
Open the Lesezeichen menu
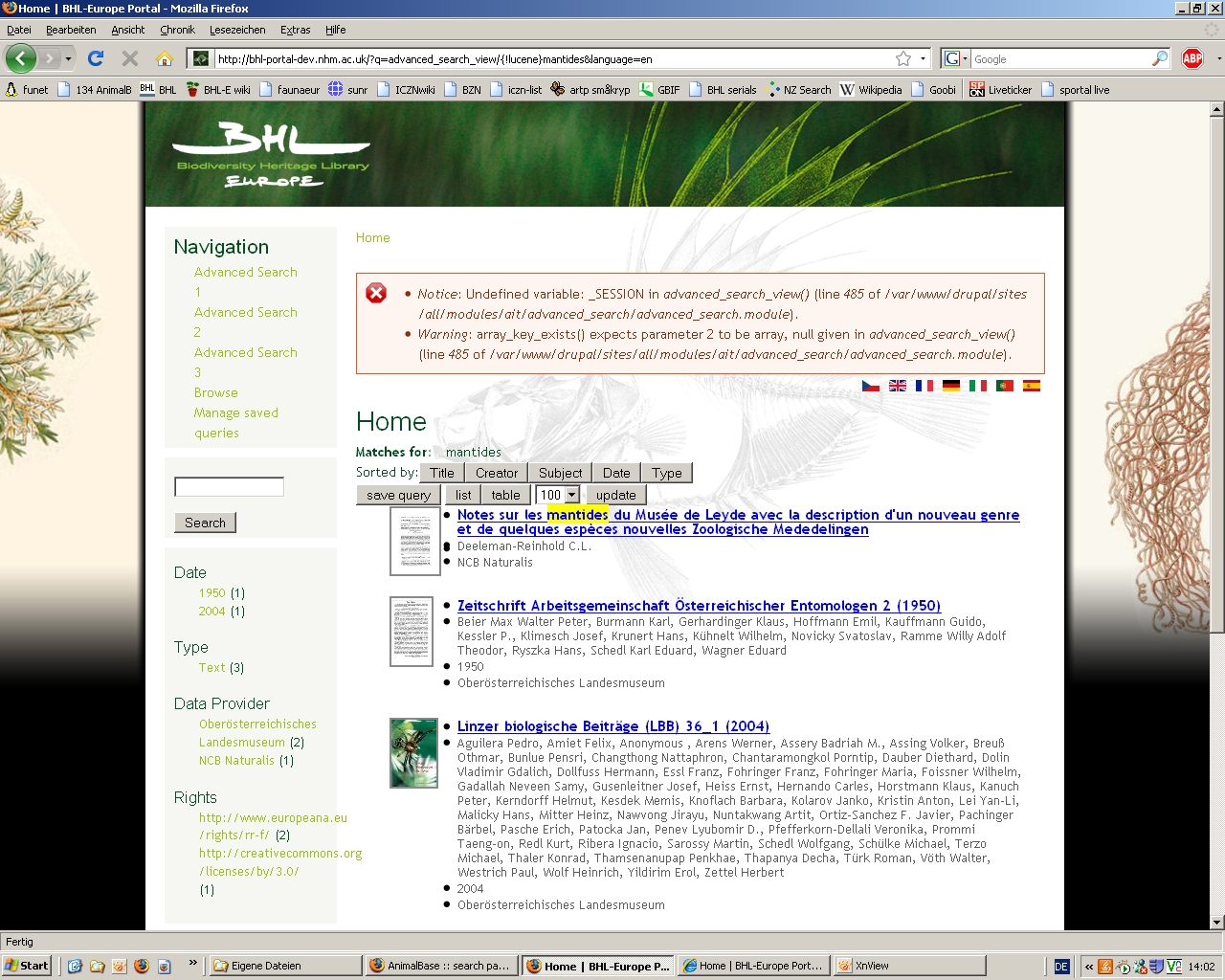tap(237, 30)
